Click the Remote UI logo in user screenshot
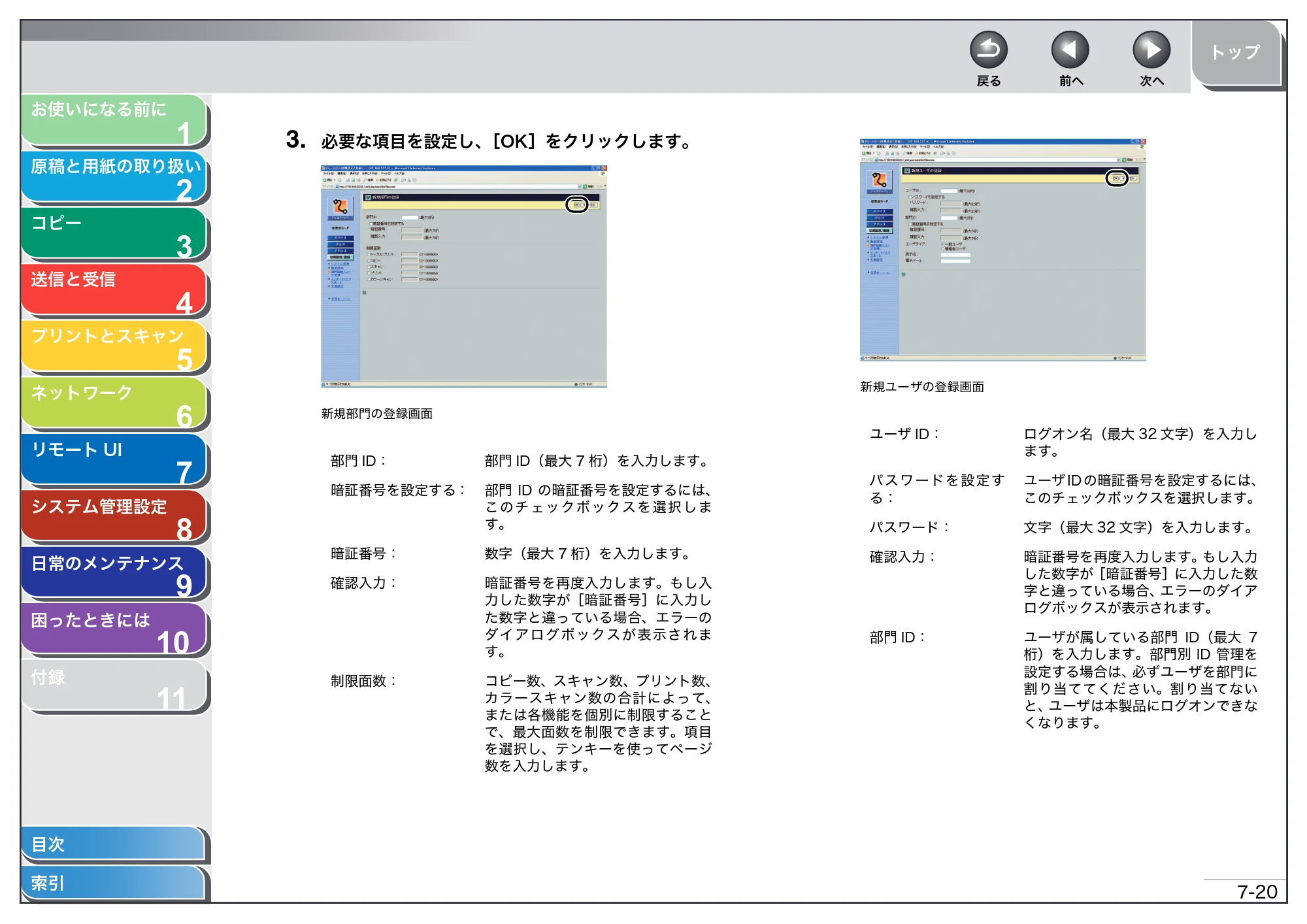1307x924 pixels. tap(879, 181)
